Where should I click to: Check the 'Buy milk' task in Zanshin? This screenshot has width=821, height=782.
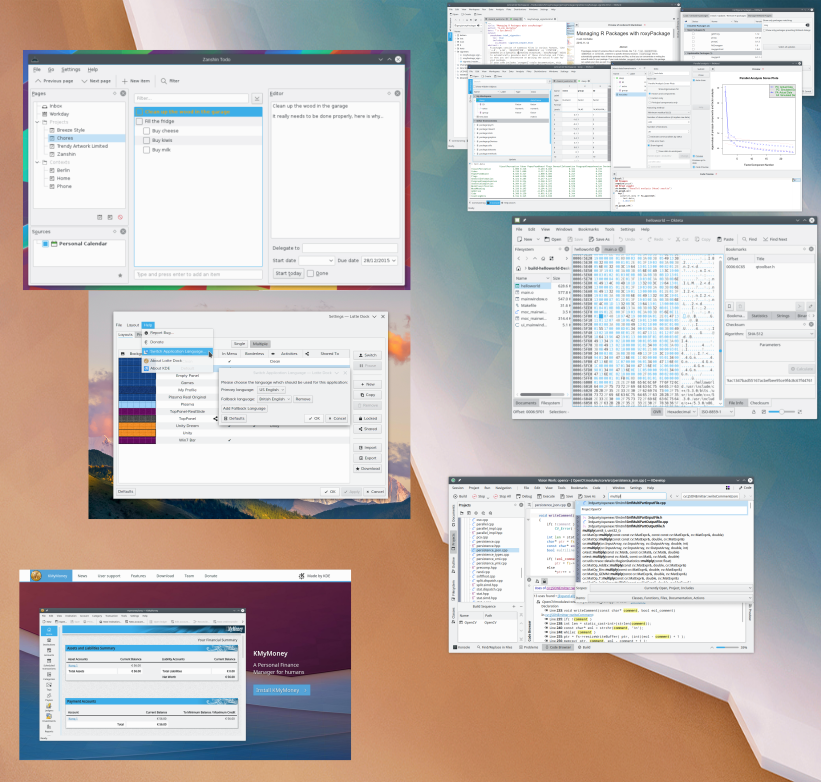tap(147, 150)
